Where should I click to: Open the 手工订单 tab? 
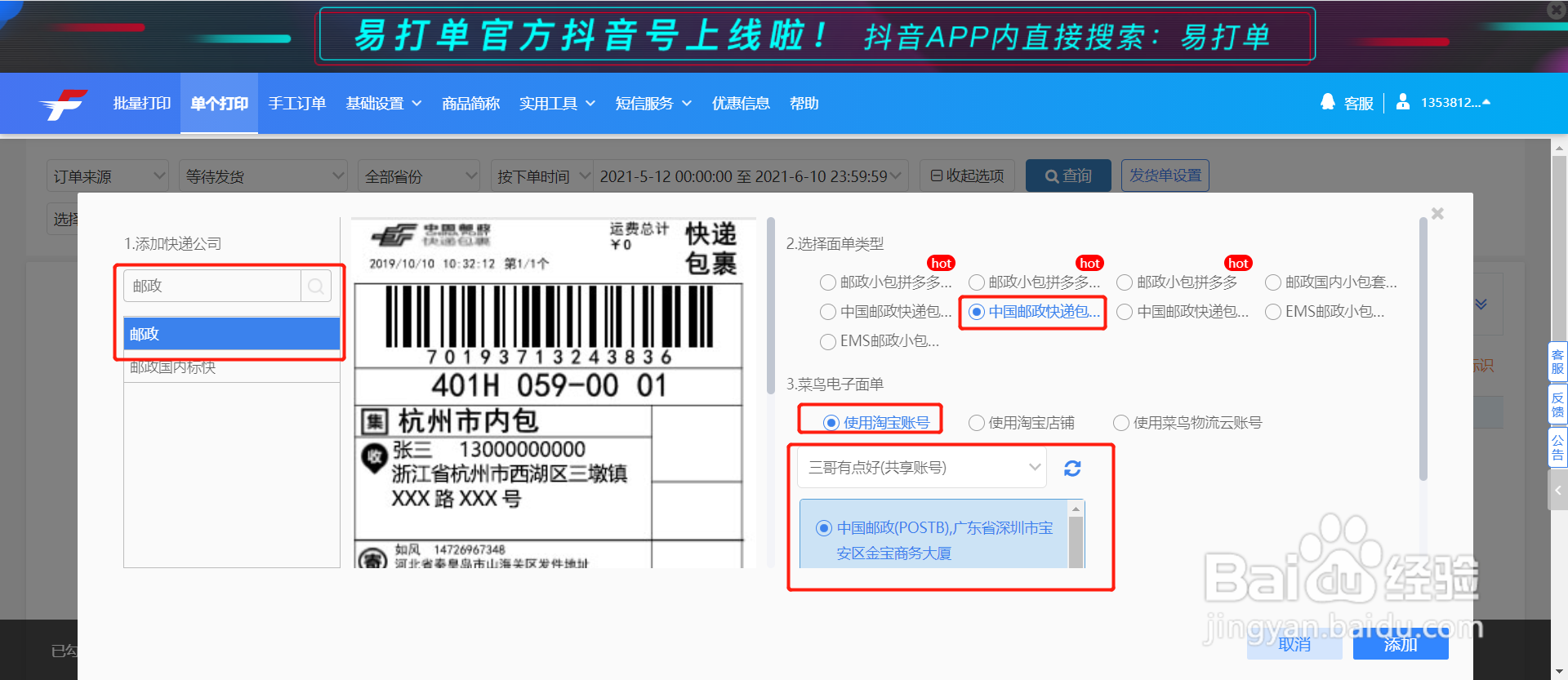(297, 104)
